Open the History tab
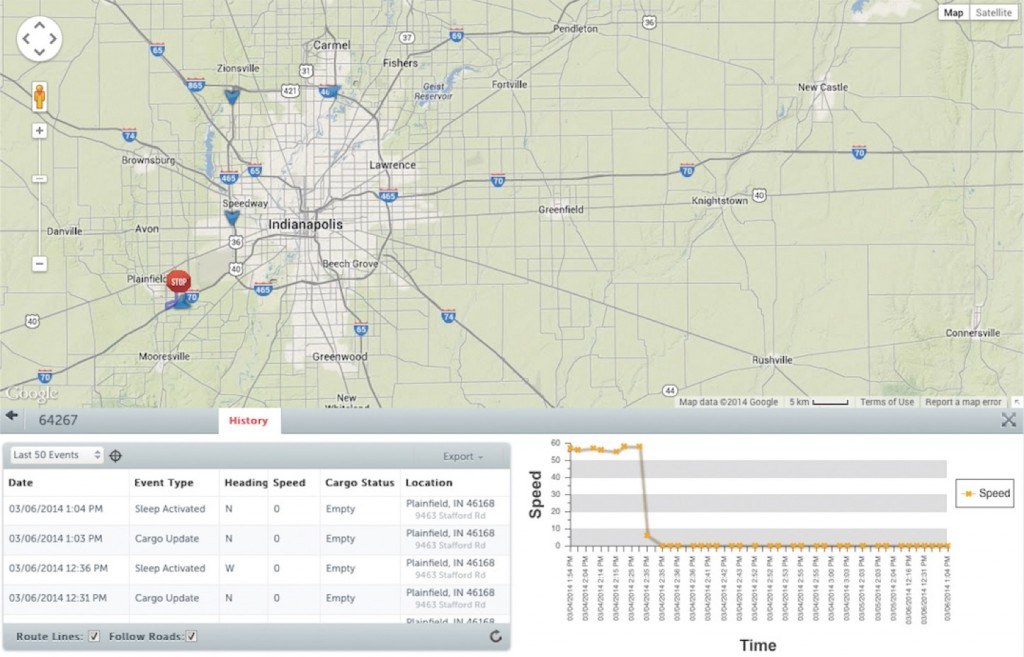The image size is (1024, 657). pyautogui.click(x=248, y=421)
